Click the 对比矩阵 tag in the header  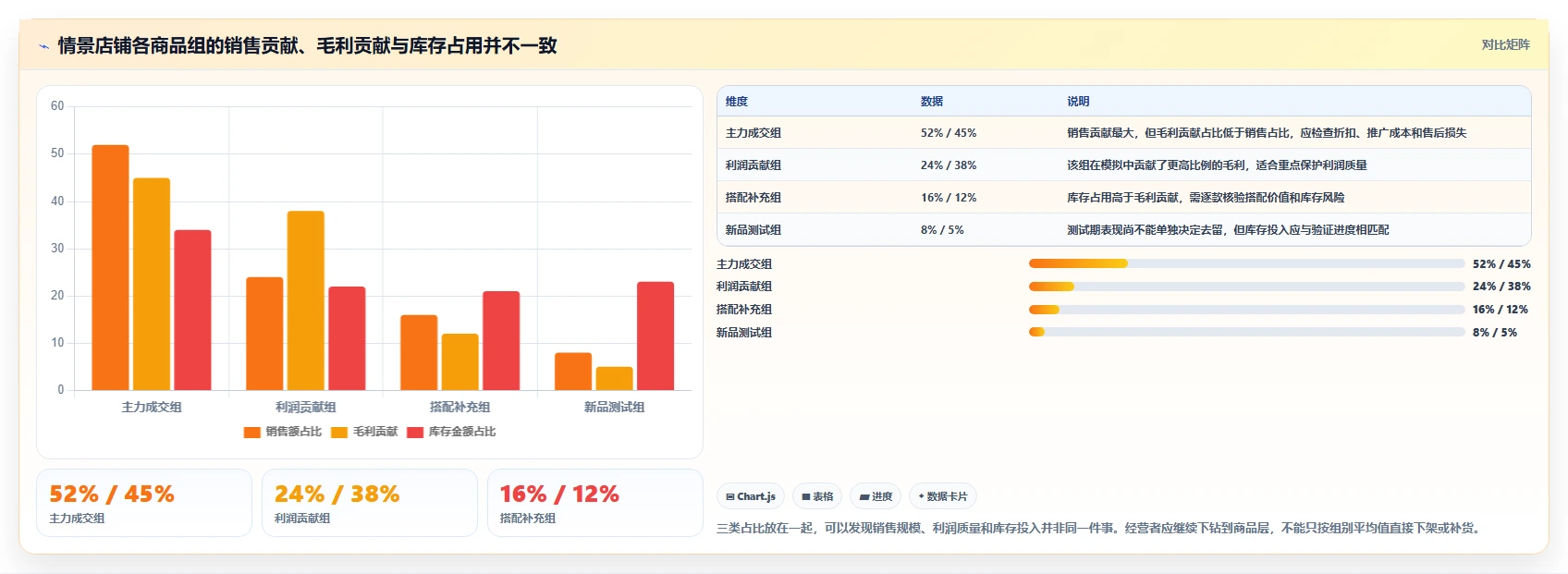click(x=1505, y=44)
